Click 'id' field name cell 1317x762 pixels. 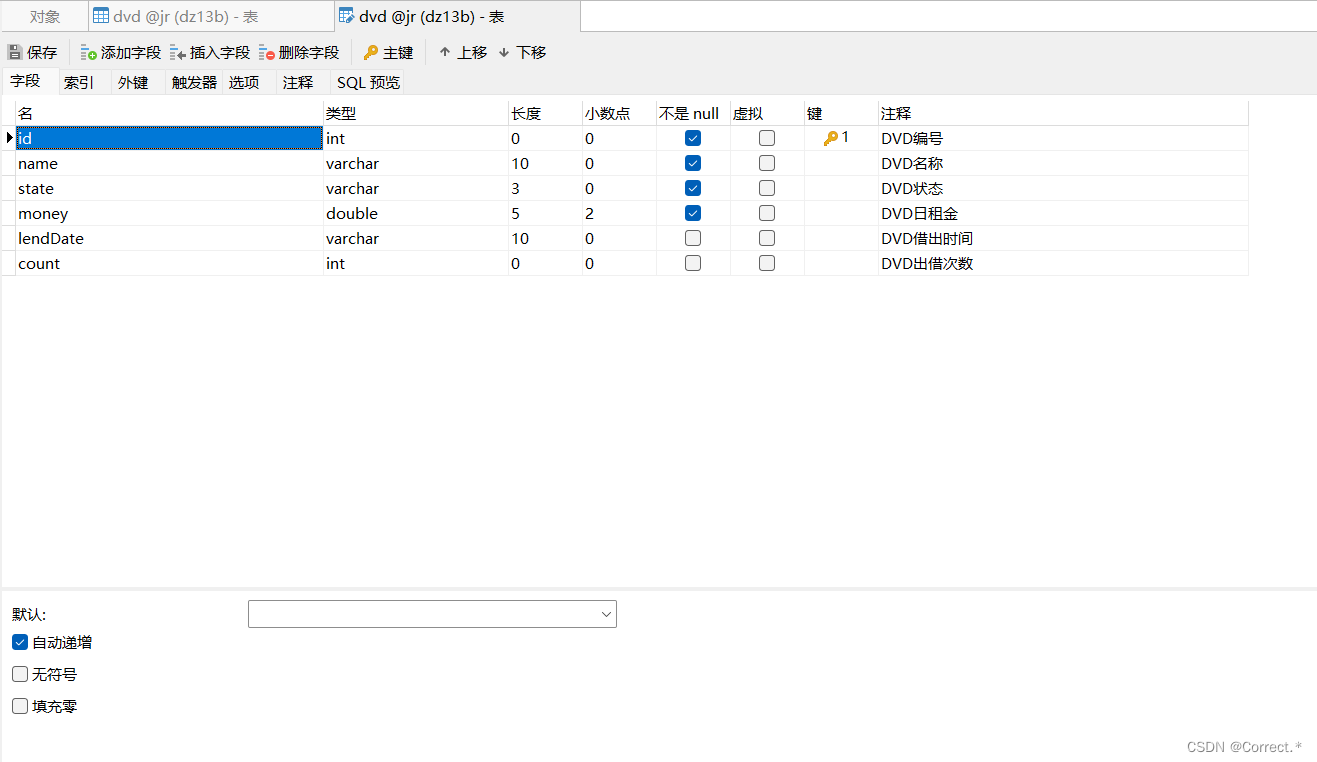coord(169,138)
